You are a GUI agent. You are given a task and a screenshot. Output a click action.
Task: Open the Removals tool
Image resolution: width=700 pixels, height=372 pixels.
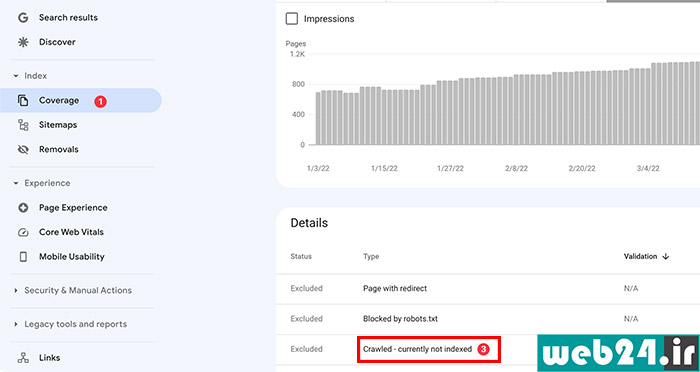click(59, 150)
